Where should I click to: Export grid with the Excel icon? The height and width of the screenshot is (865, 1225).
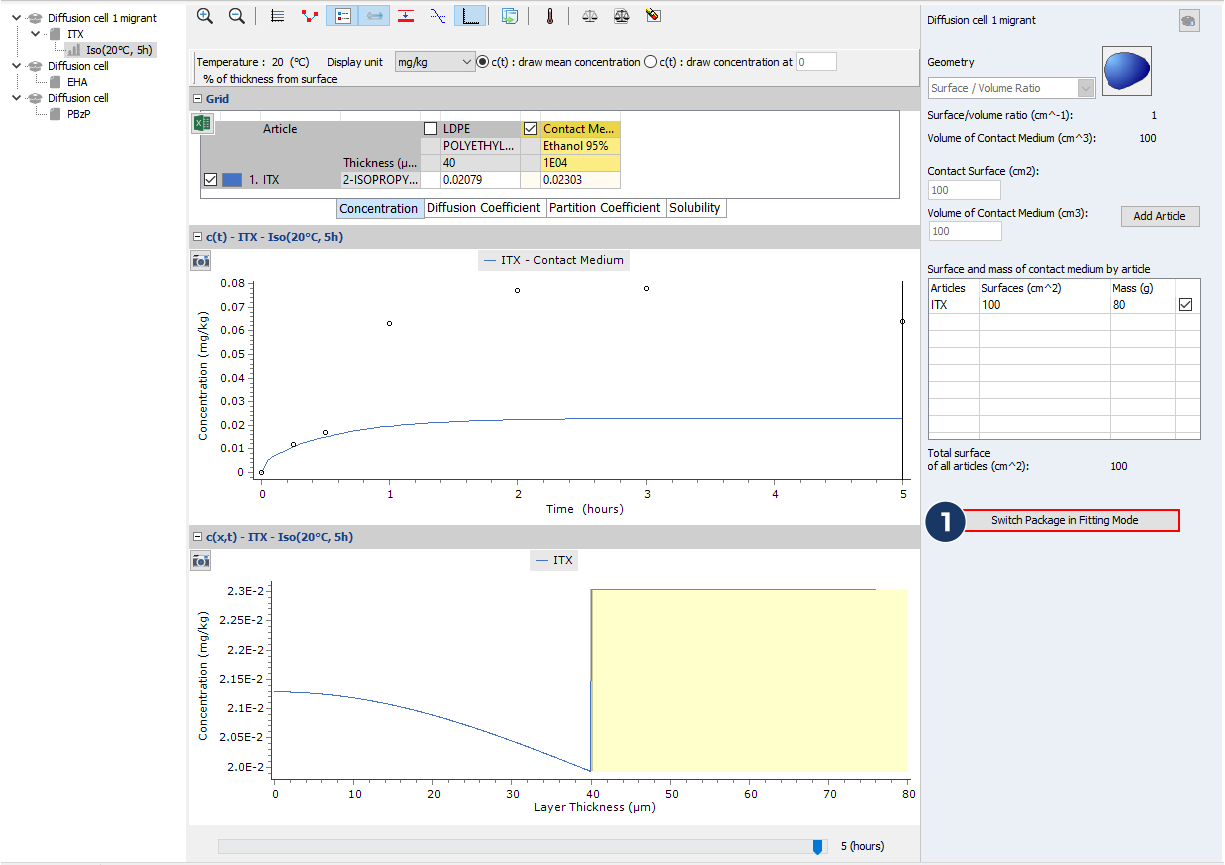click(x=202, y=124)
